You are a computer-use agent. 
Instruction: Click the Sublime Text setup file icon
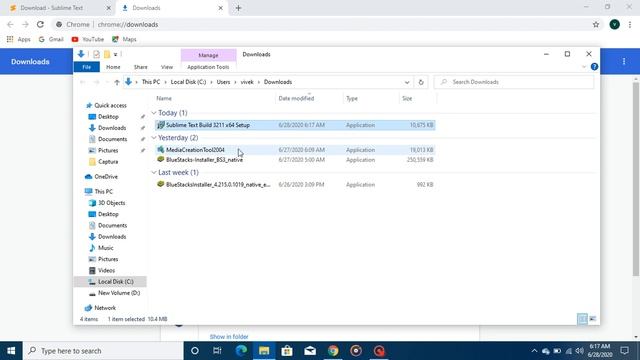160,125
